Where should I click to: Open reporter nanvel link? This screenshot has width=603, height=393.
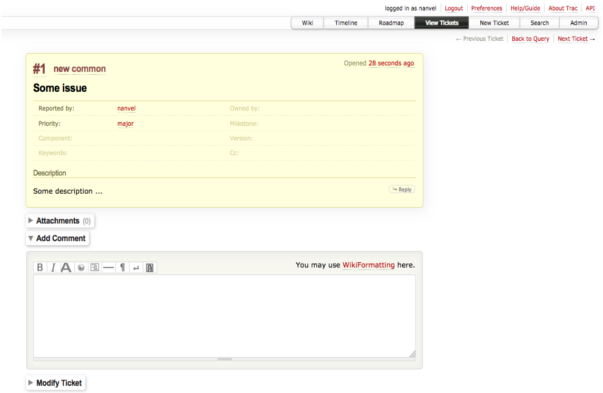[x=127, y=108]
